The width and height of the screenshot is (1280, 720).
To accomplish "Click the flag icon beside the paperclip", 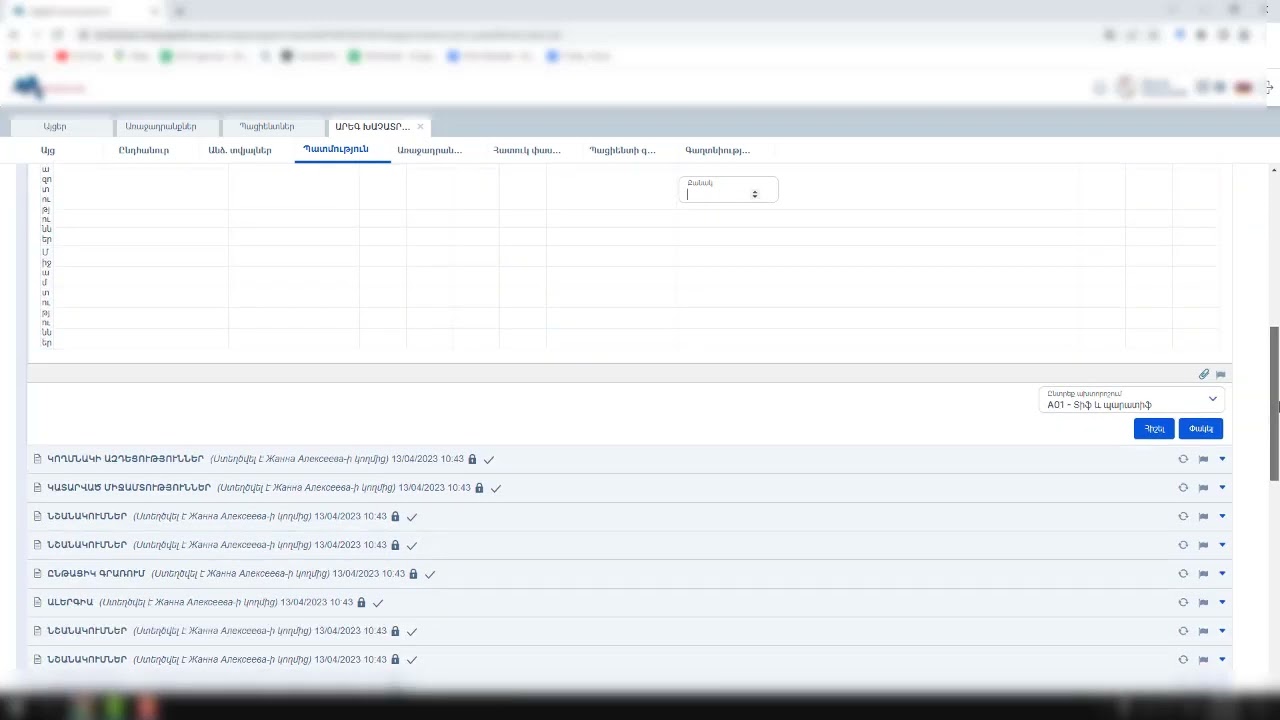I will [x=1221, y=375].
